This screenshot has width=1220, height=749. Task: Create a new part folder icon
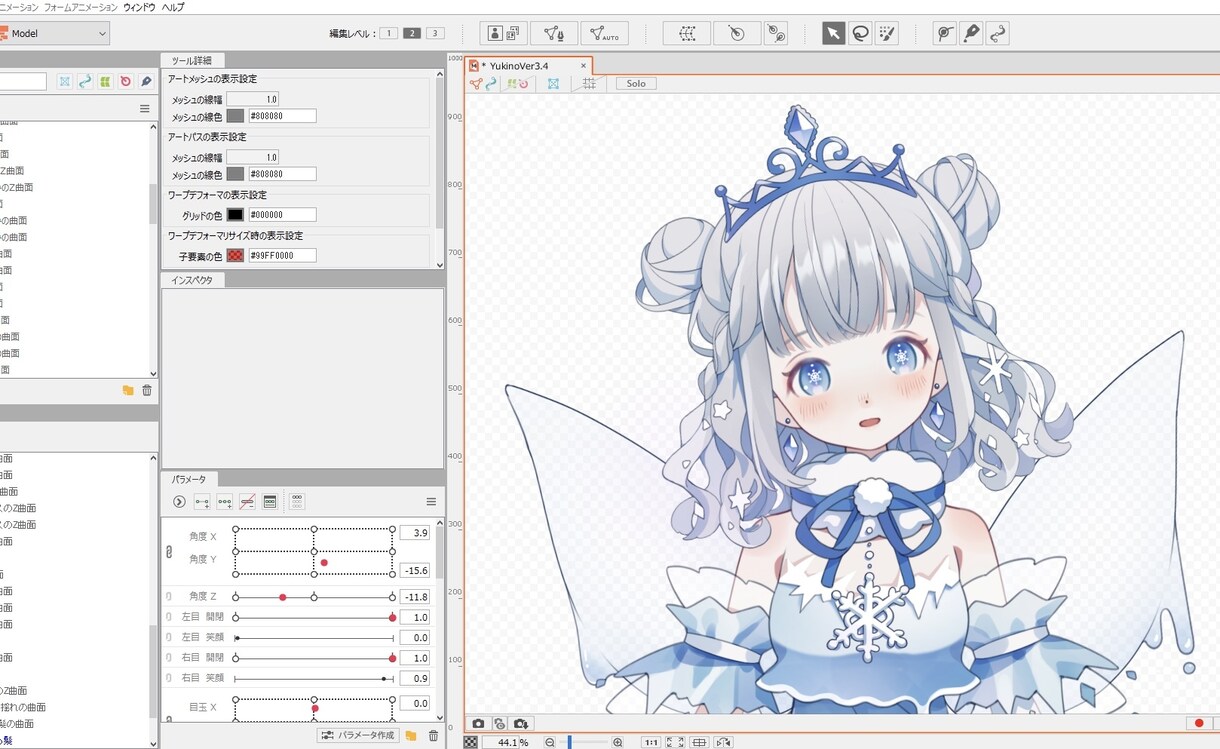pyautogui.click(x=128, y=390)
